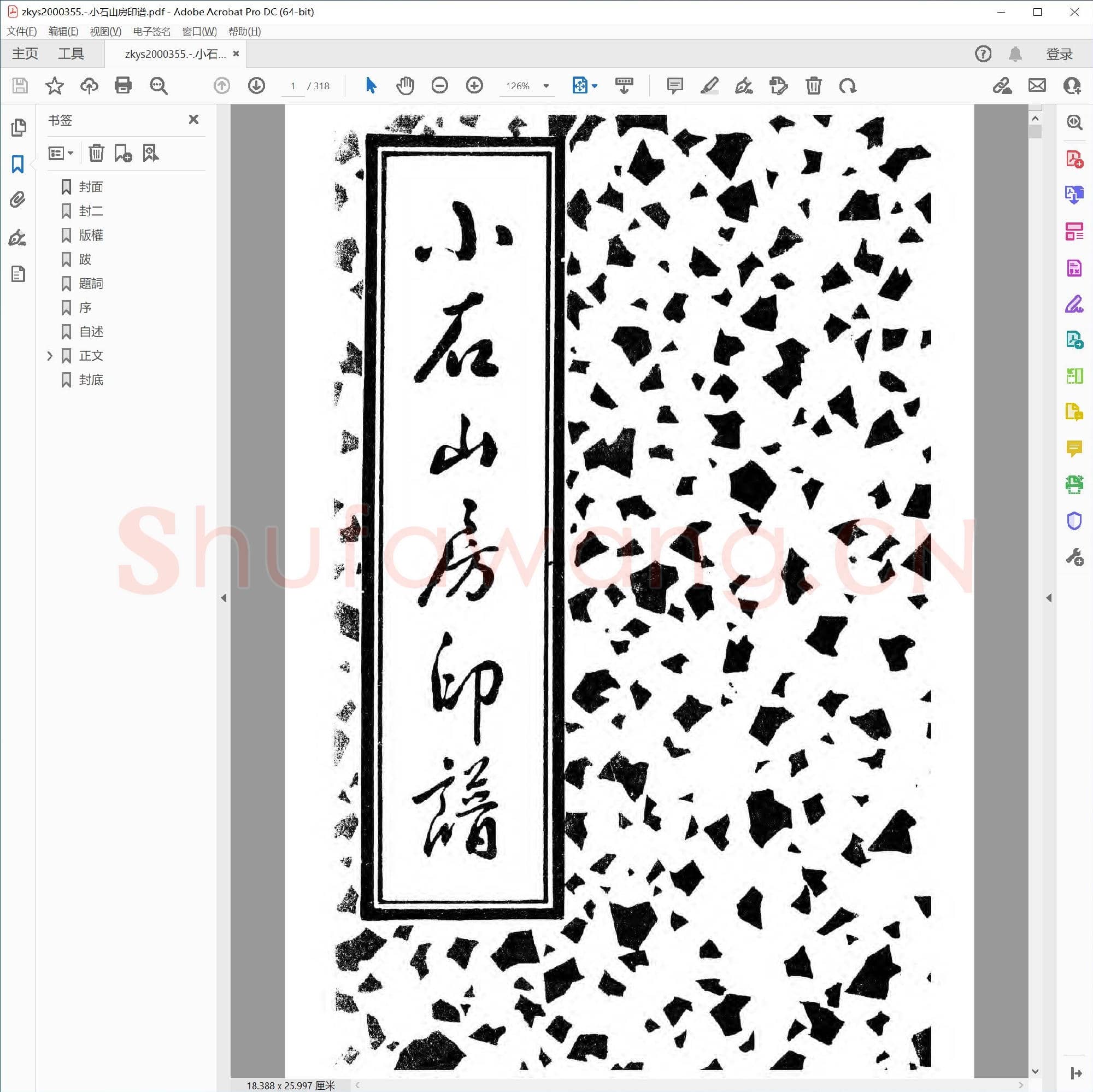1093x1092 pixels.
Task: Toggle the Page Thumbnails panel
Action: click(19, 128)
